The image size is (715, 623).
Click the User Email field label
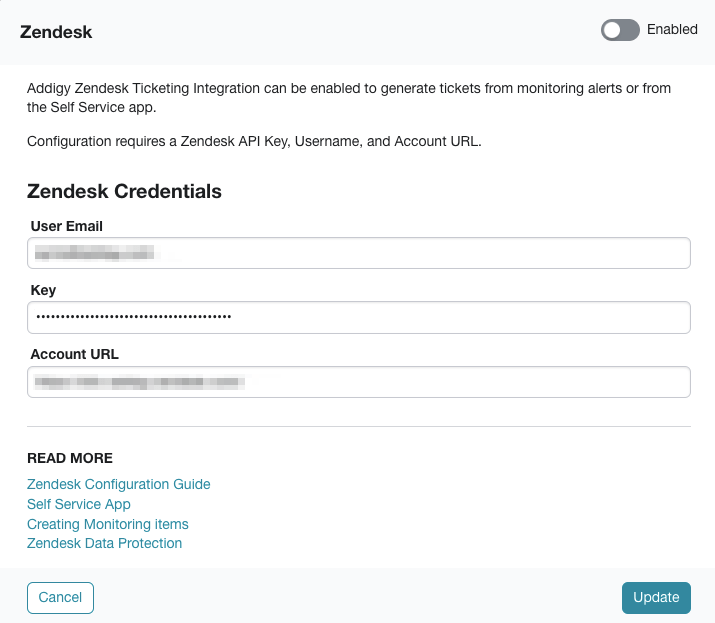click(67, 226)
